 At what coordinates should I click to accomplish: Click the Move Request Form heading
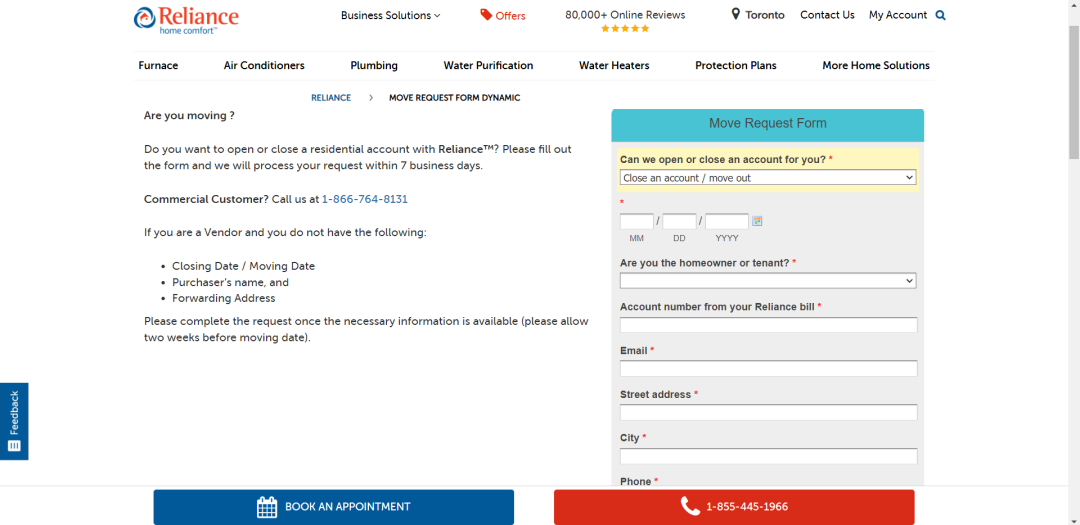[x=768, y=124]
